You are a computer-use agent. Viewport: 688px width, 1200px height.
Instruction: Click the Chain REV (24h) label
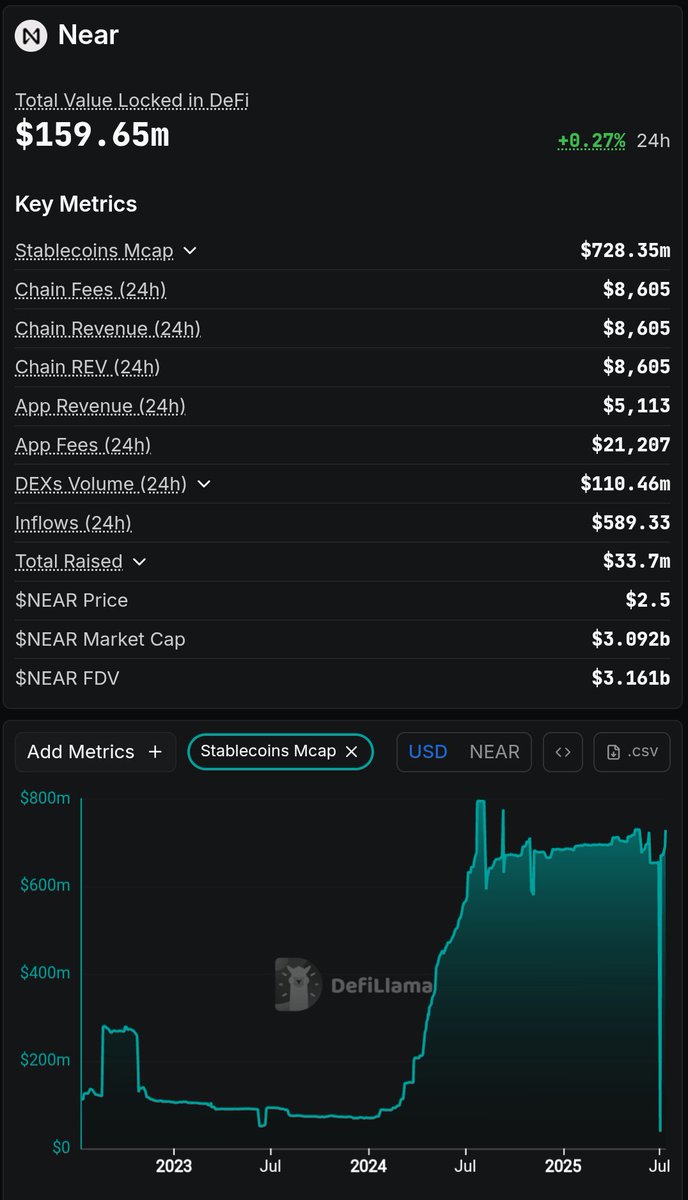(88, 367)
